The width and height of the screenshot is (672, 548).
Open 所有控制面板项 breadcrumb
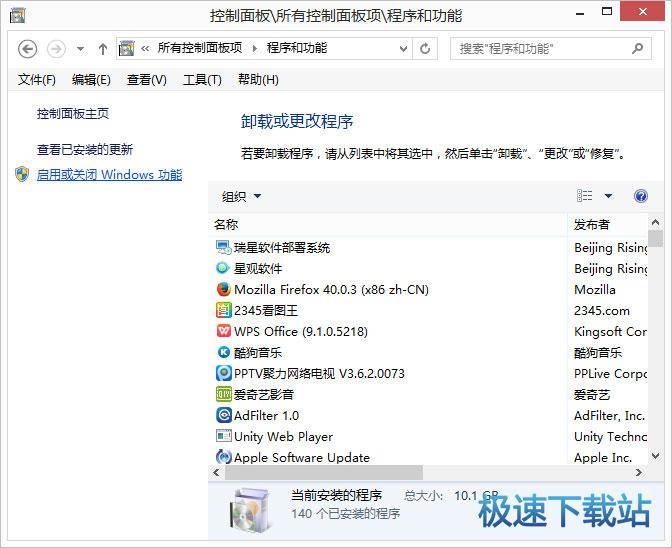(x=200, y=48)
